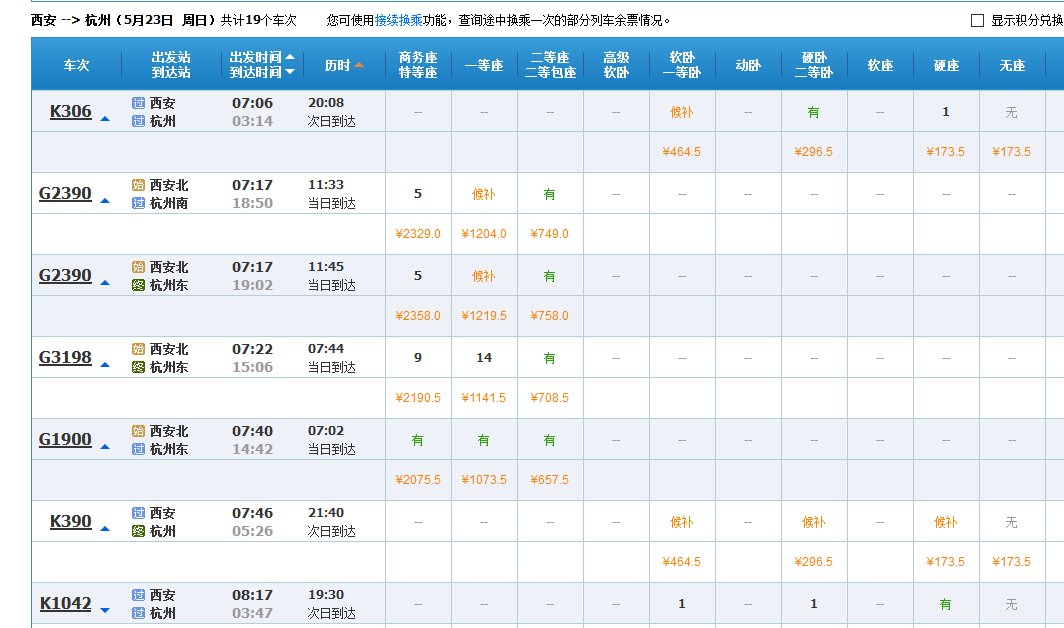This screenshot has height=628, width=1064.
Task: Click 有 to book G1900 second class seat
Action: [x=548, y=439]
